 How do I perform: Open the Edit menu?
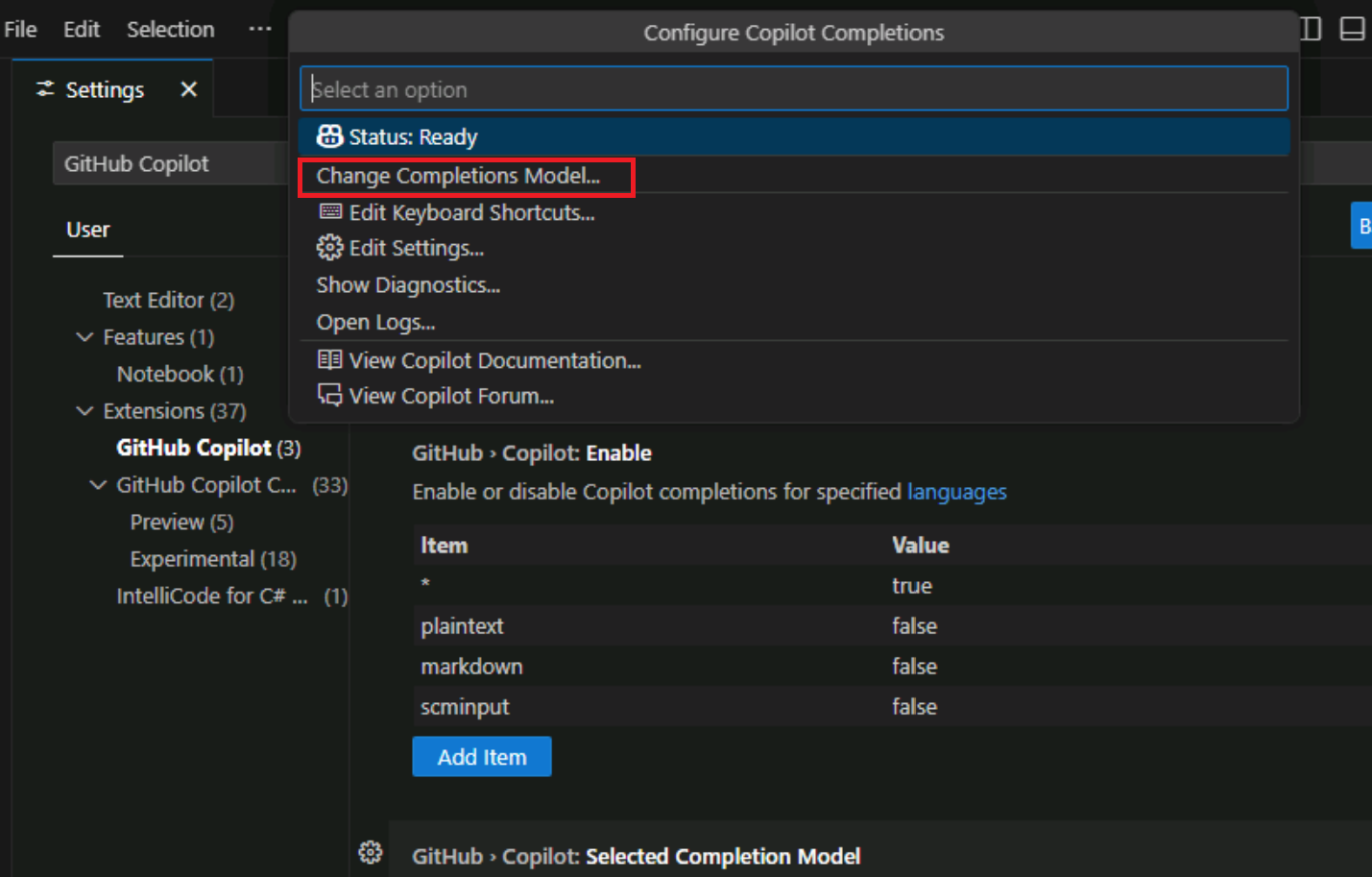point(82,30)
